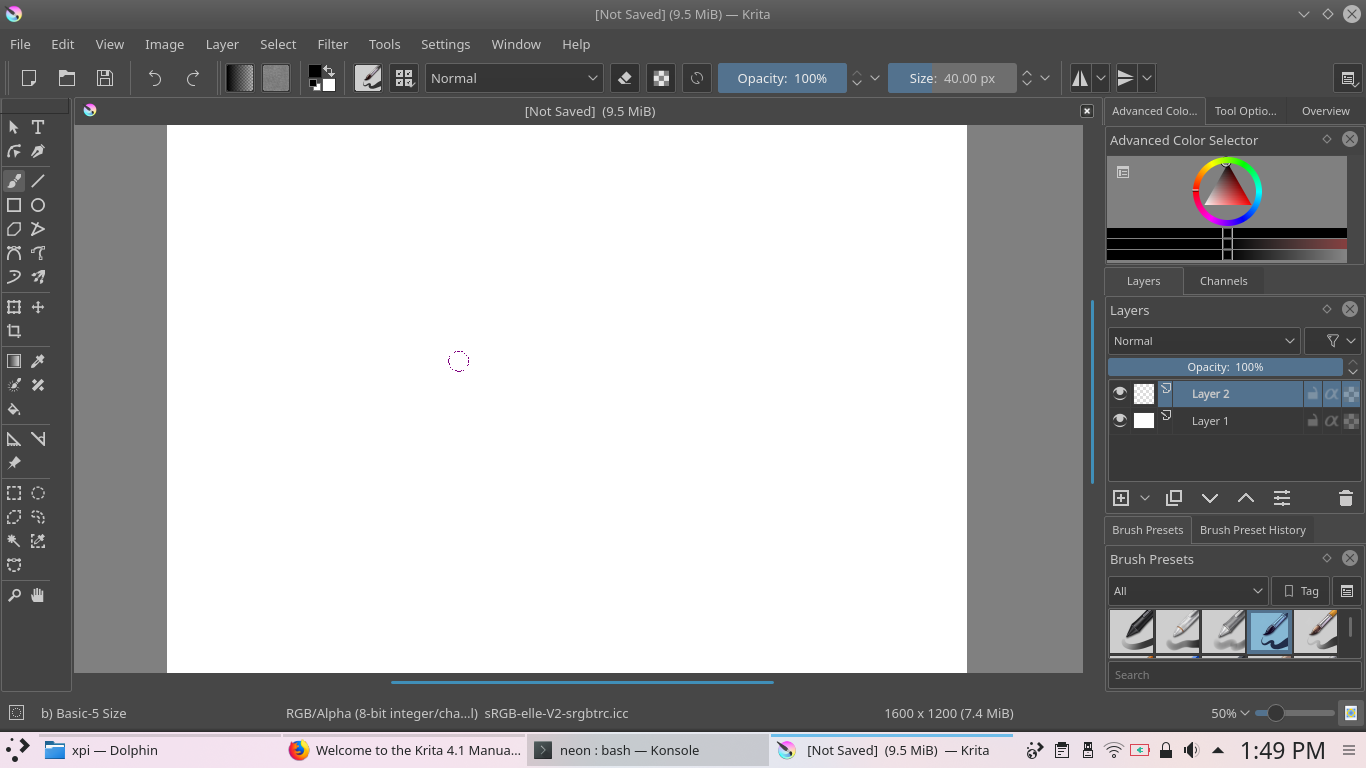Screen dimensions: 1366x768
Task: Select the Transform tool
Action: point(14,306)
